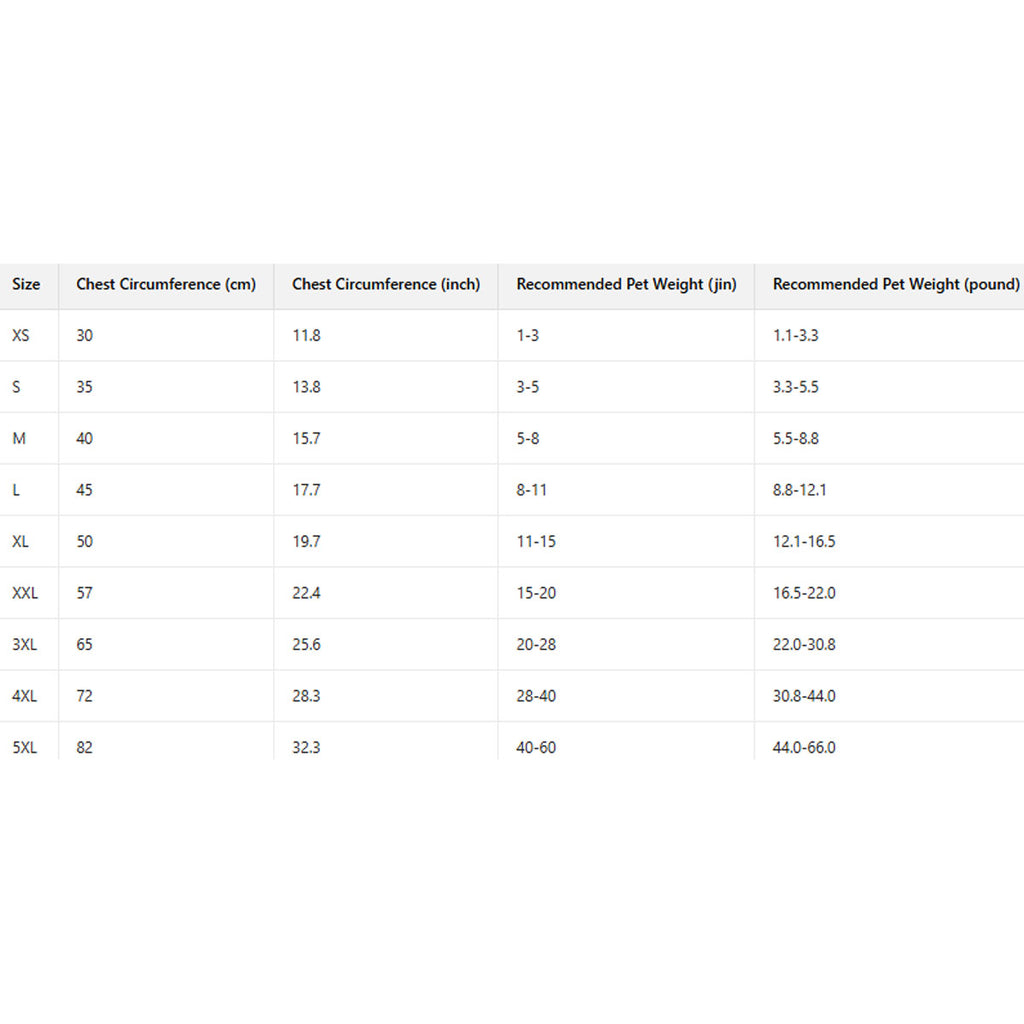The width and height of the screenshot is (1024, 1024).
Task: Click the Recommended Pet Weight (pound) header
Action: [896, 284]
